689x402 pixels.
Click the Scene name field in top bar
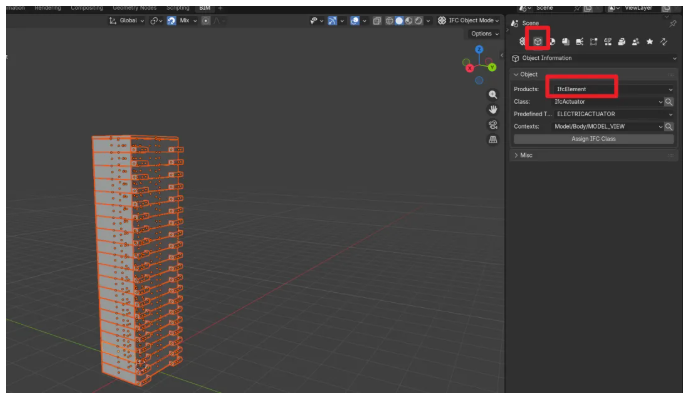coord(554,8)
